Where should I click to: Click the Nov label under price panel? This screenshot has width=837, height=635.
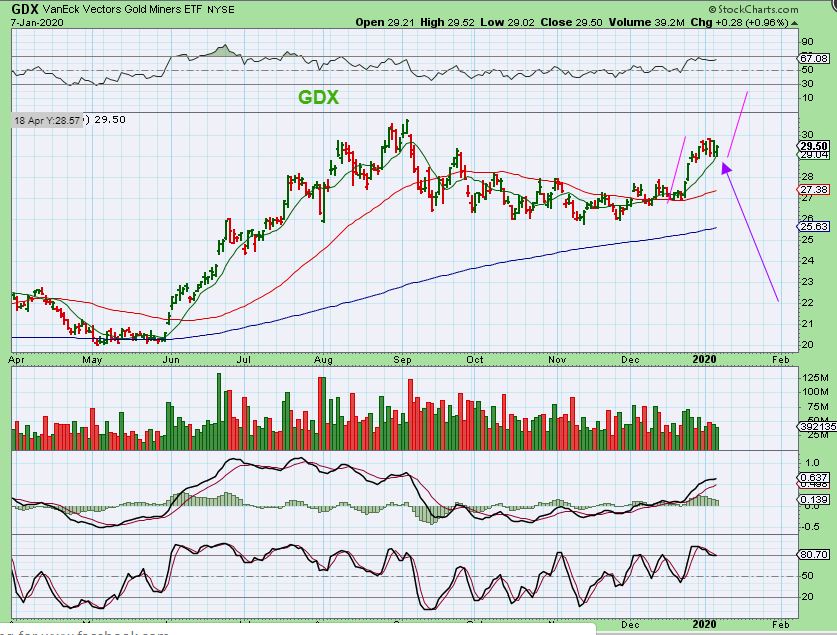point(557,360)
